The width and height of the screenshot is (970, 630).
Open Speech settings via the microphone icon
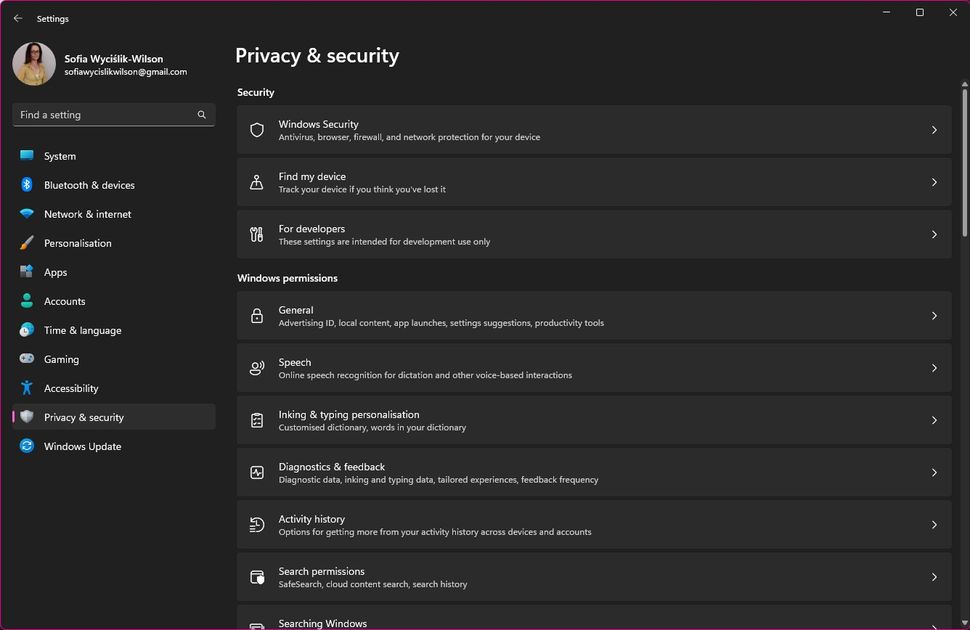coord(258,367)
